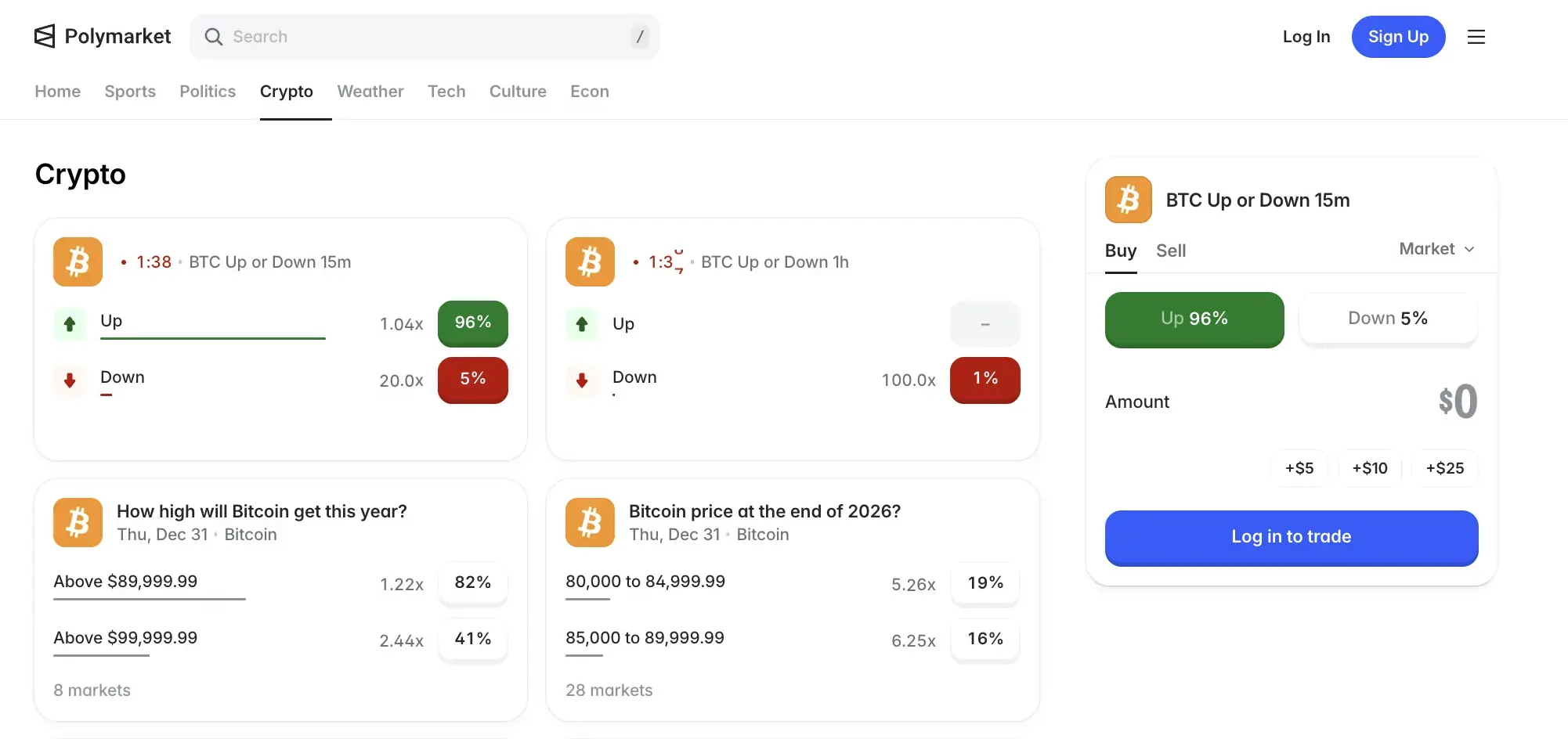1568x739 pixels.
Task: Click the 96% Up button on 15m card
Action: (473, 323)
